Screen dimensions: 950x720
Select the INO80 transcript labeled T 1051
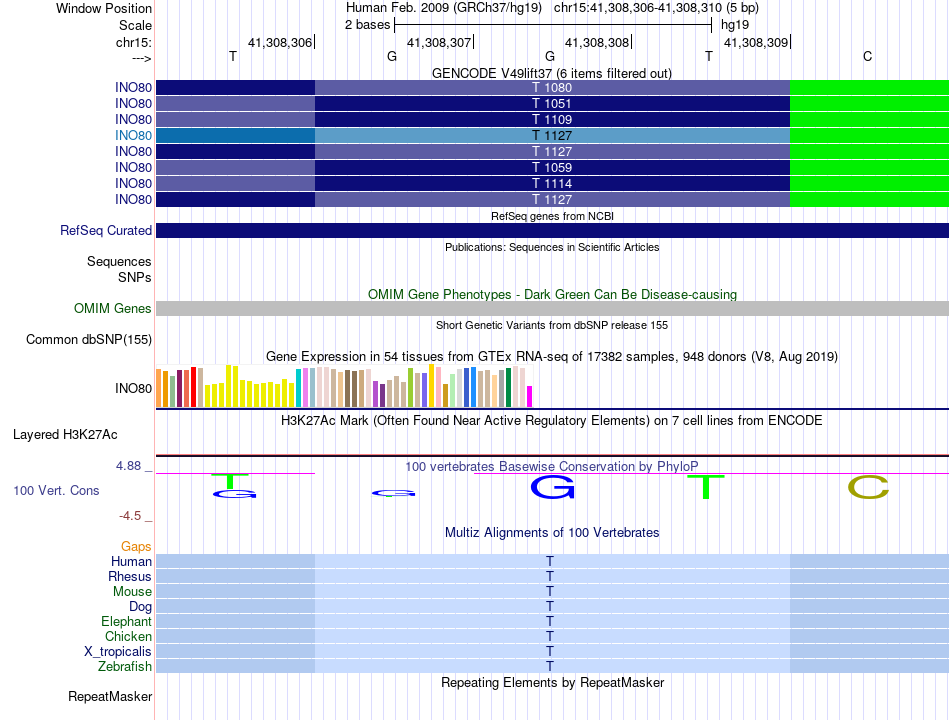point(552,104)
